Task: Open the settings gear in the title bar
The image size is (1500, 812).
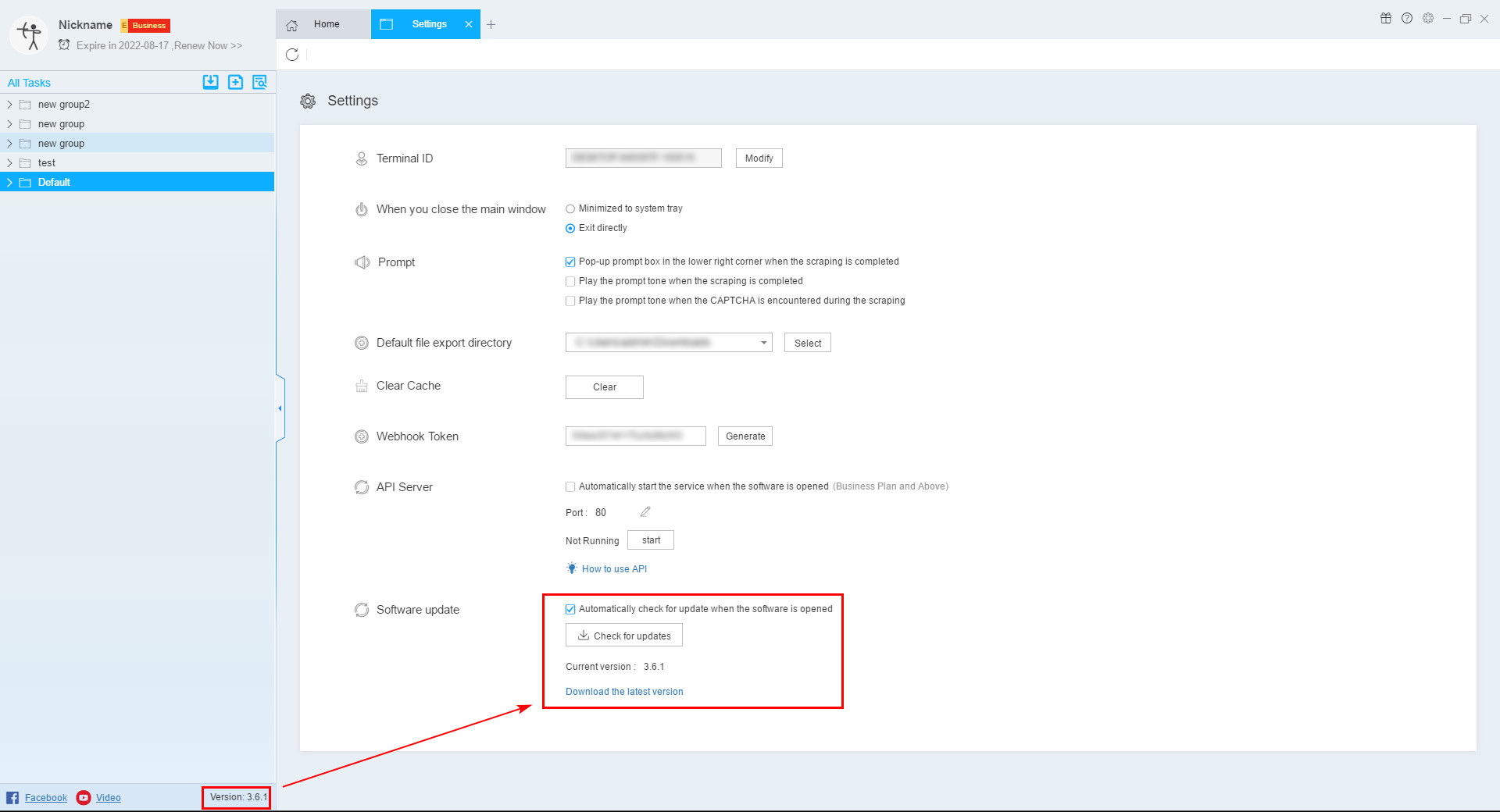Action: point(1428,18)
